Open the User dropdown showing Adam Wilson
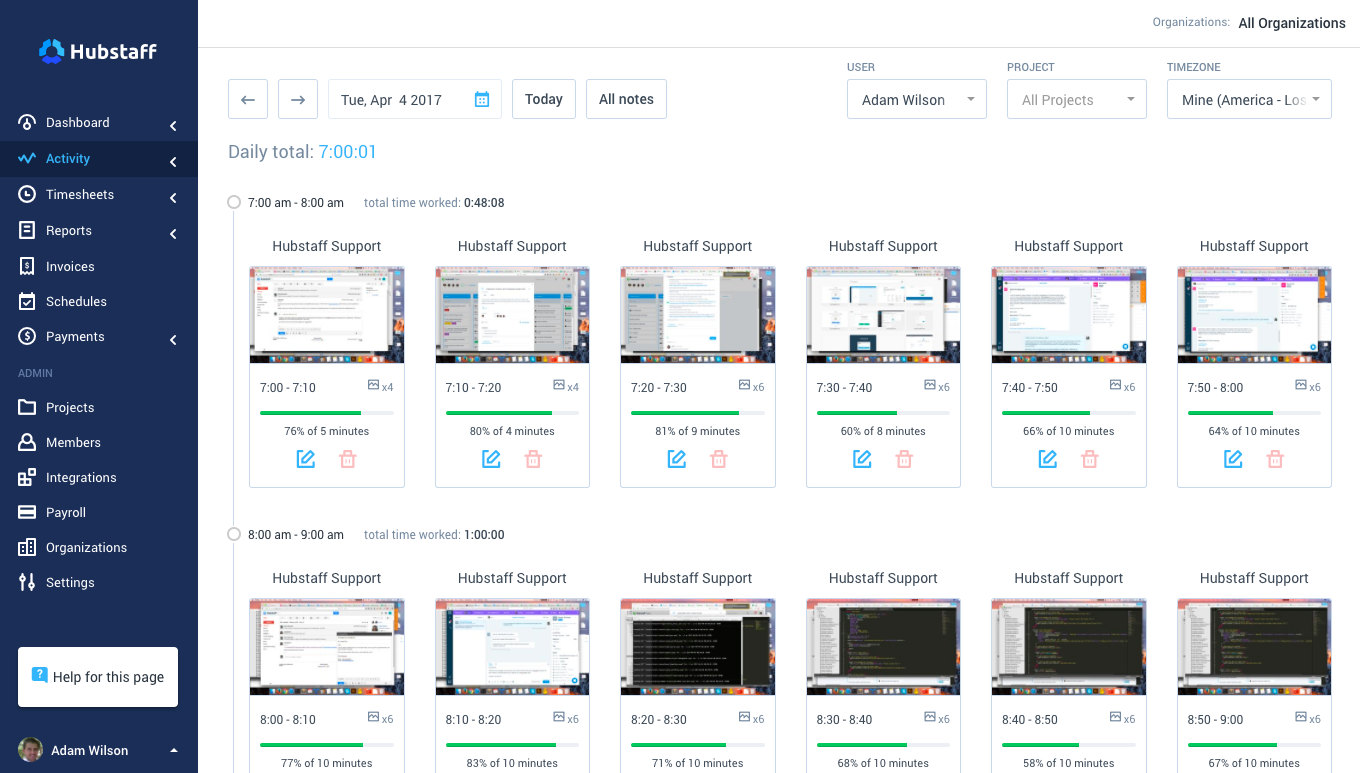This screenshot has height=773, width=1360. click(915, 99)
